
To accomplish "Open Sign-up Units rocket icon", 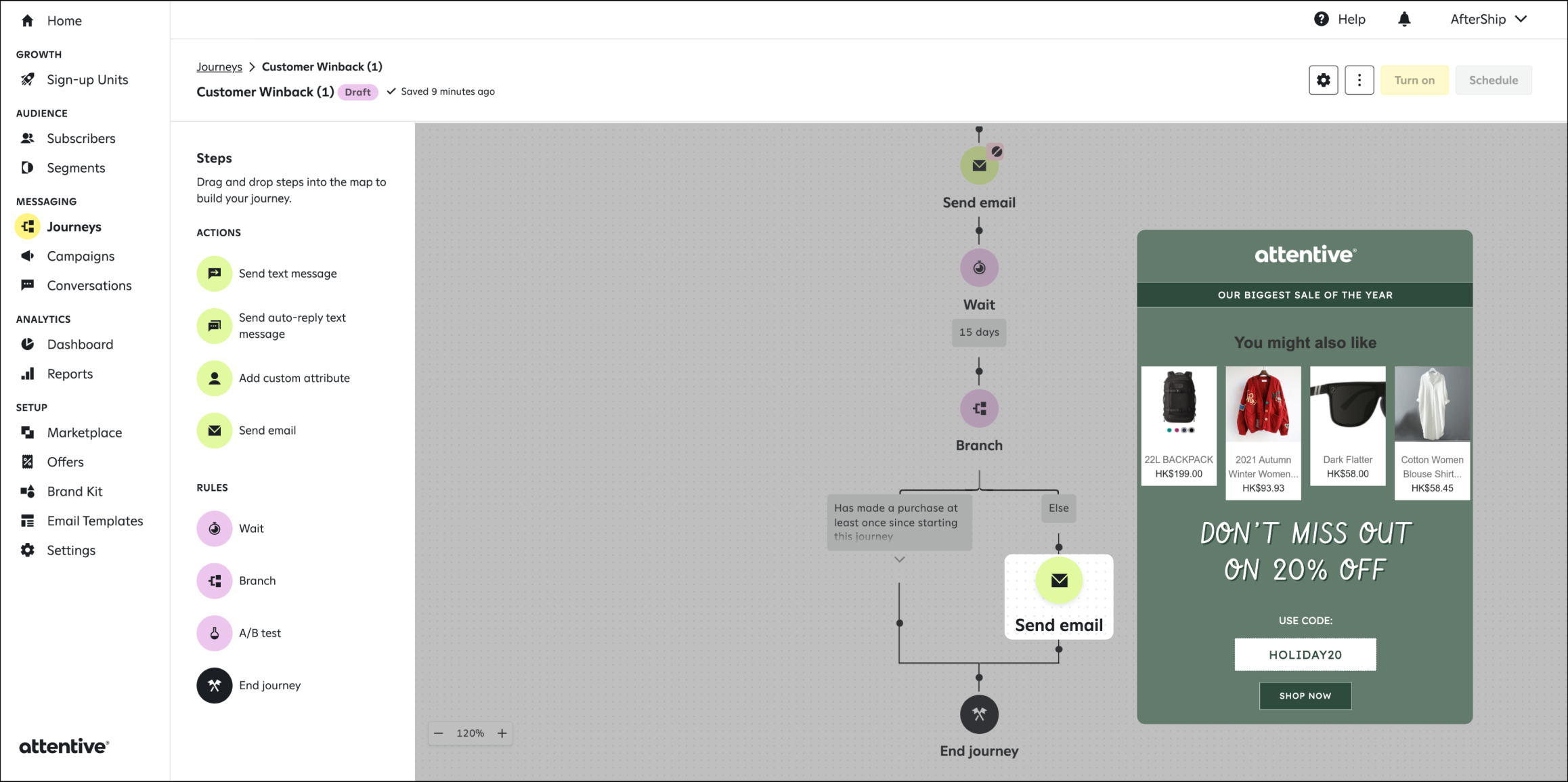I will coord(27,79).
